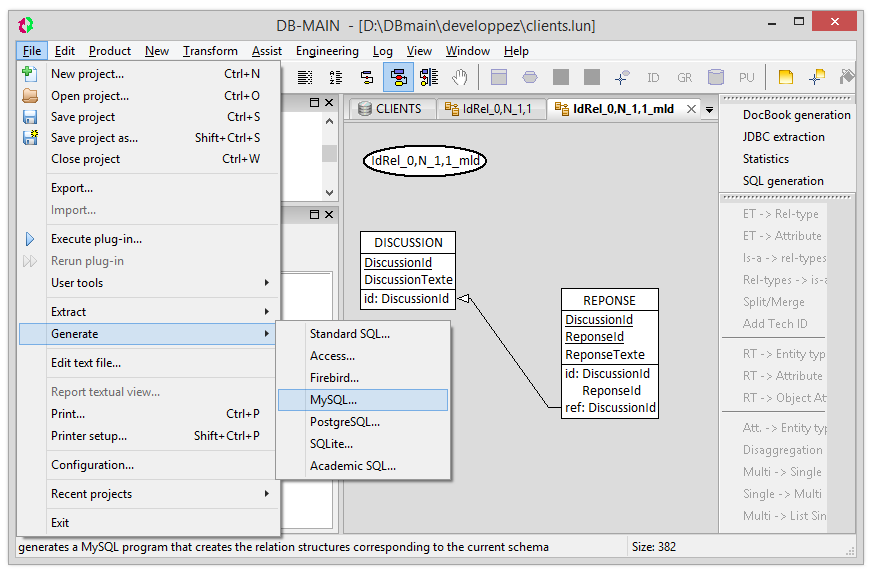The height and width of the screenshot is (578, 875).
Task: Click the CLIENTS tab database icon
Action: [365, 109]
